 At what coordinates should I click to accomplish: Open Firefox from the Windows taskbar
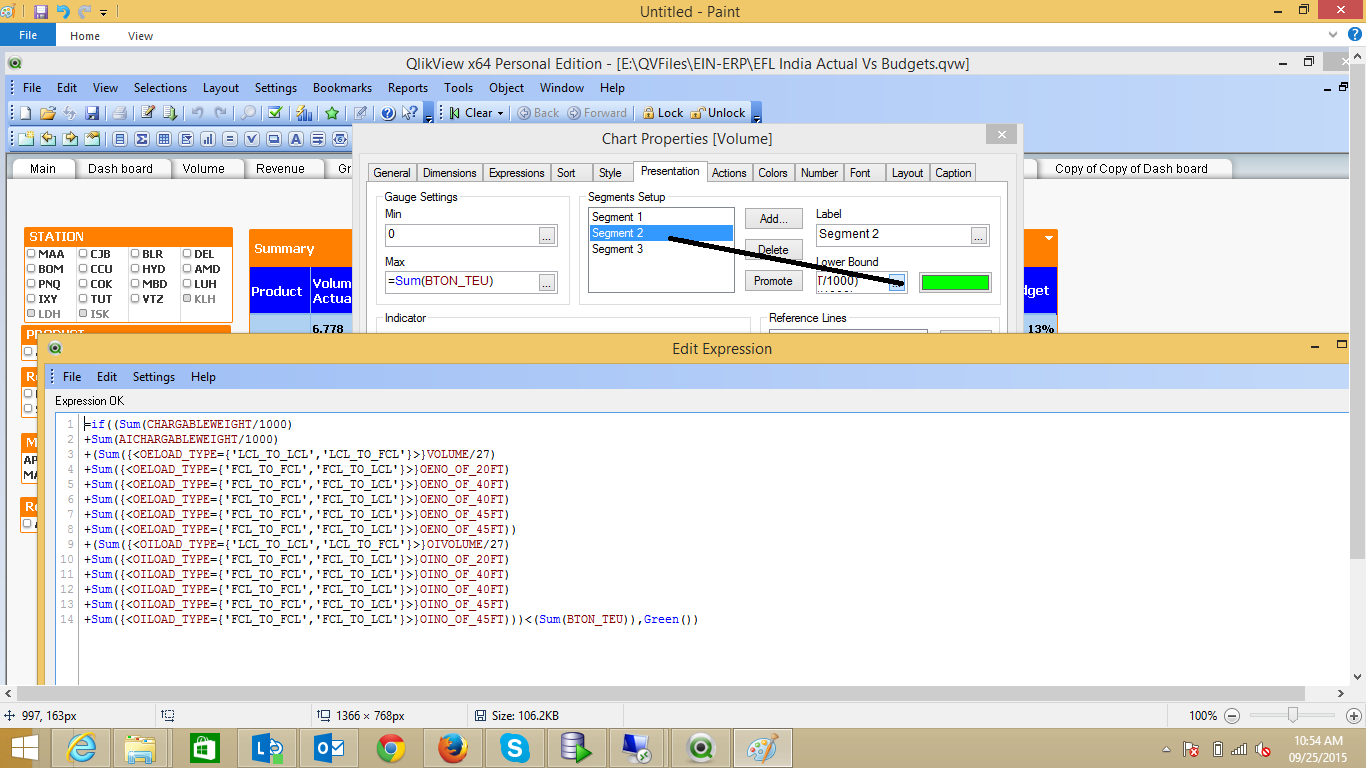point(453,747)
